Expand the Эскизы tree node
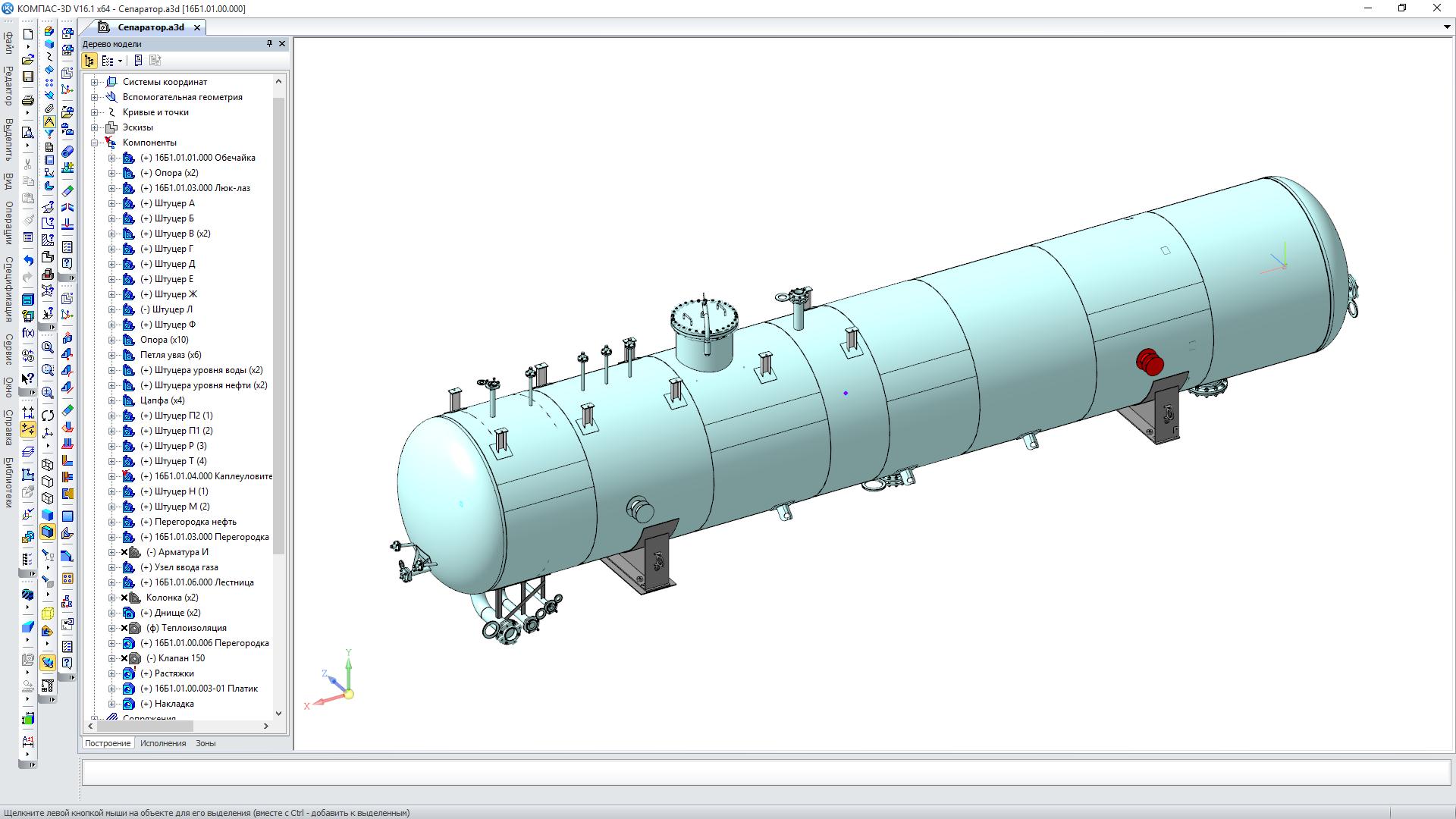The height and width of the screenshot is (819, 1456). [x=96, y=127]
